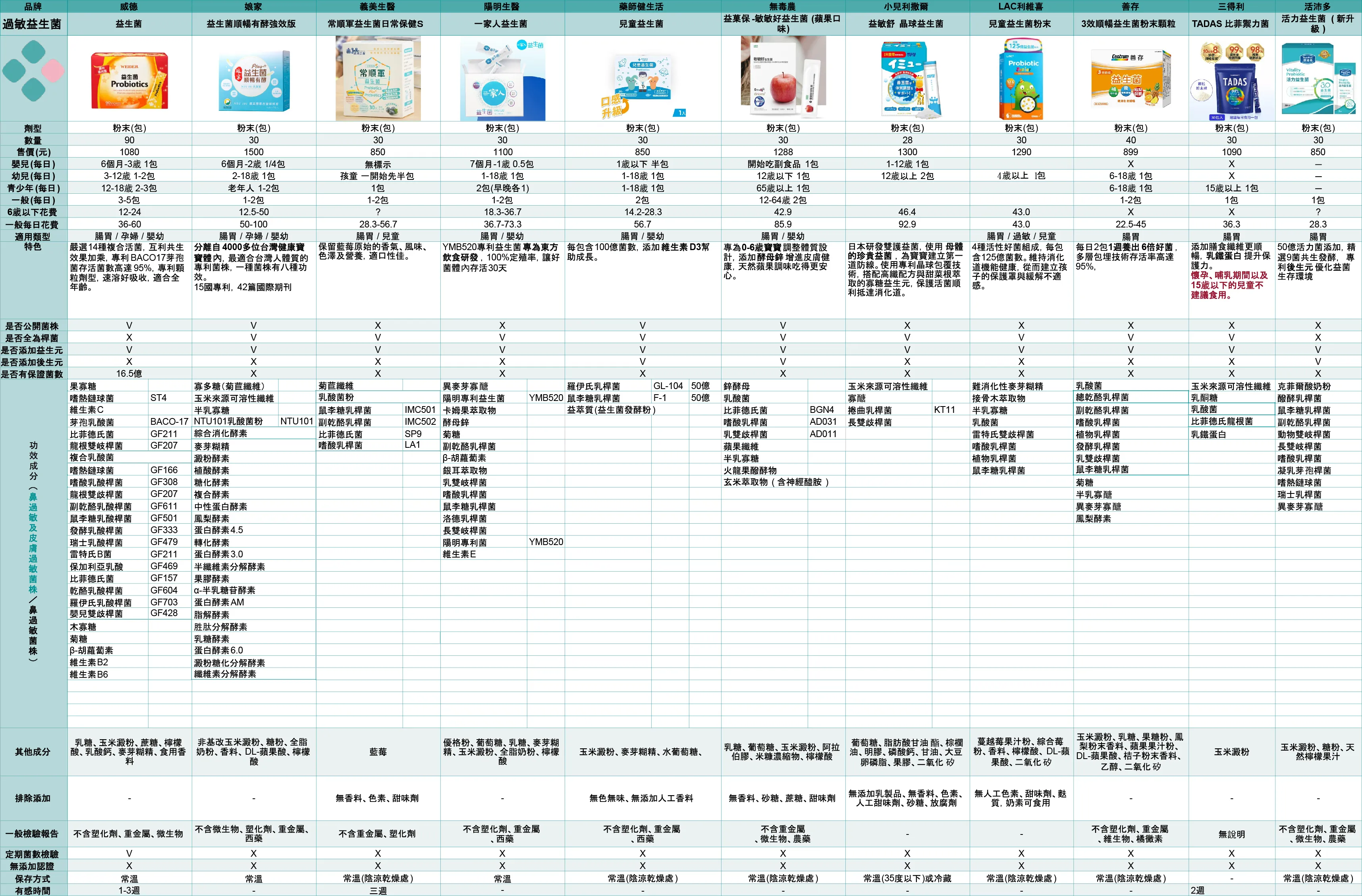Click the 常順軍 product photo
This screenshot has height=896, width=1362.
(378, 78)
